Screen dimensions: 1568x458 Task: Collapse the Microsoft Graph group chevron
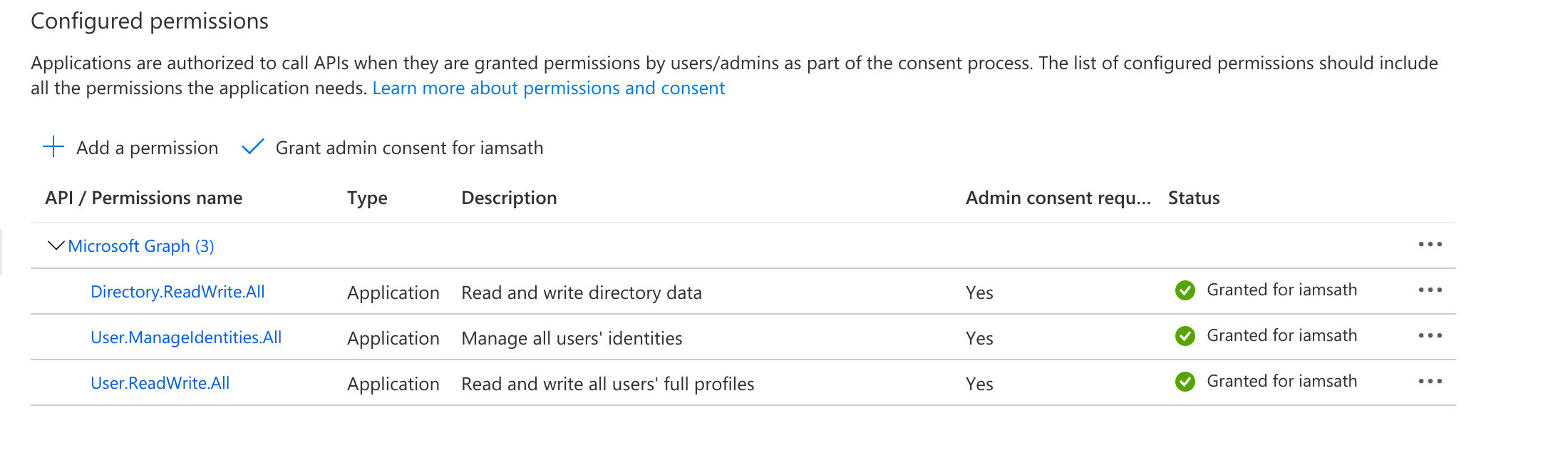click(x=56, y=246)
